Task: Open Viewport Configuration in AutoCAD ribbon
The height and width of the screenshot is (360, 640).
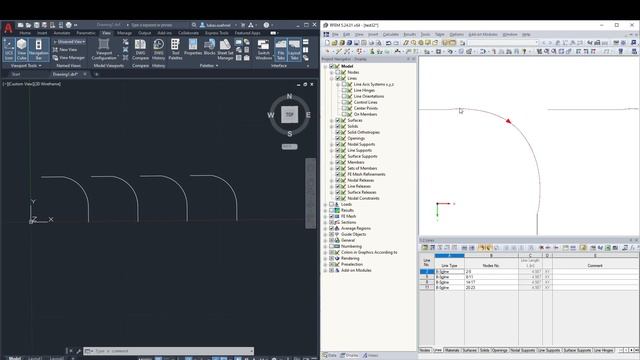Action: click(x=104, y=49)
